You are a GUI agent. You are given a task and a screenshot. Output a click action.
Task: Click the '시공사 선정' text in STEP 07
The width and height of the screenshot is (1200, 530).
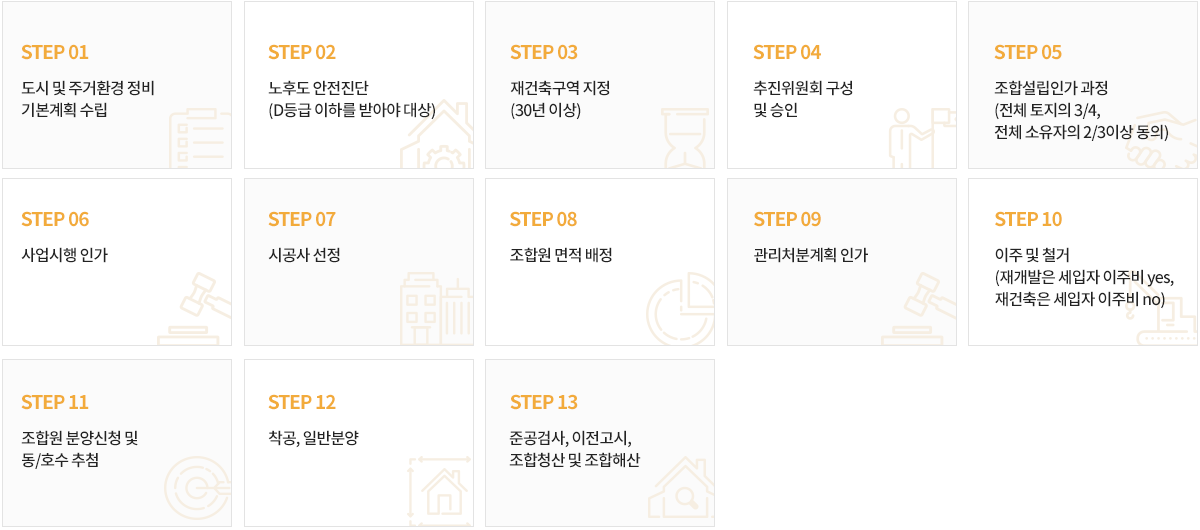pos(305,255)
